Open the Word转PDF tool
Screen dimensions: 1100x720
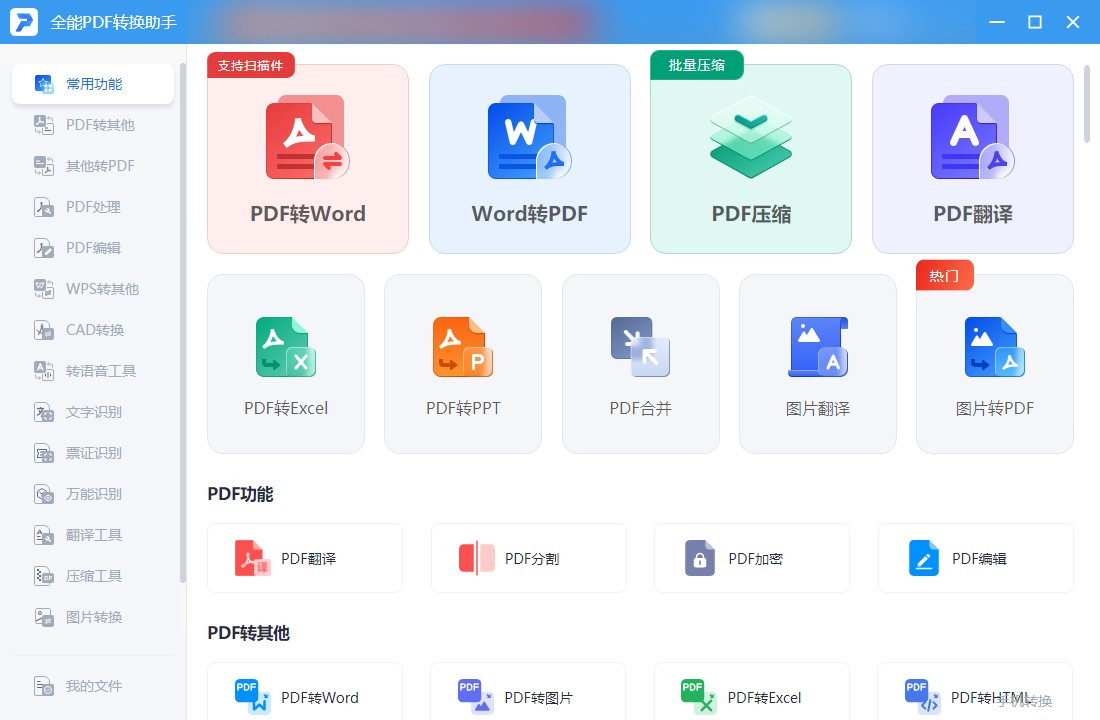point(529,158)
